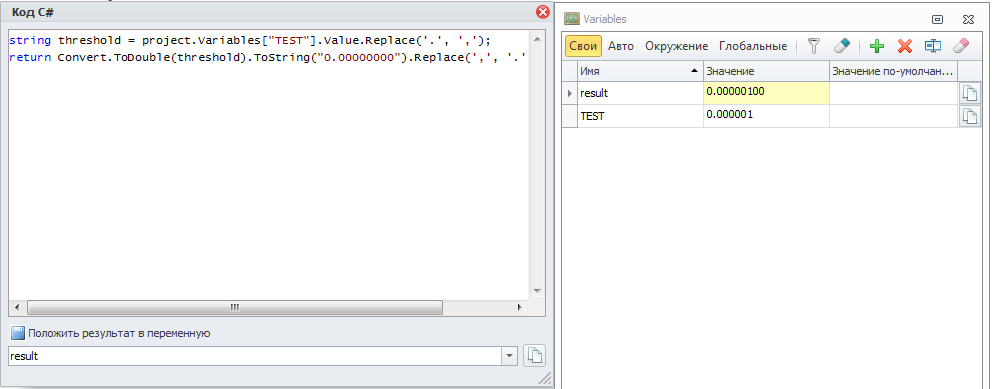Switch to the Глобальные tab
The height and width of the screenshot is (389, 992).
point(753,46)
